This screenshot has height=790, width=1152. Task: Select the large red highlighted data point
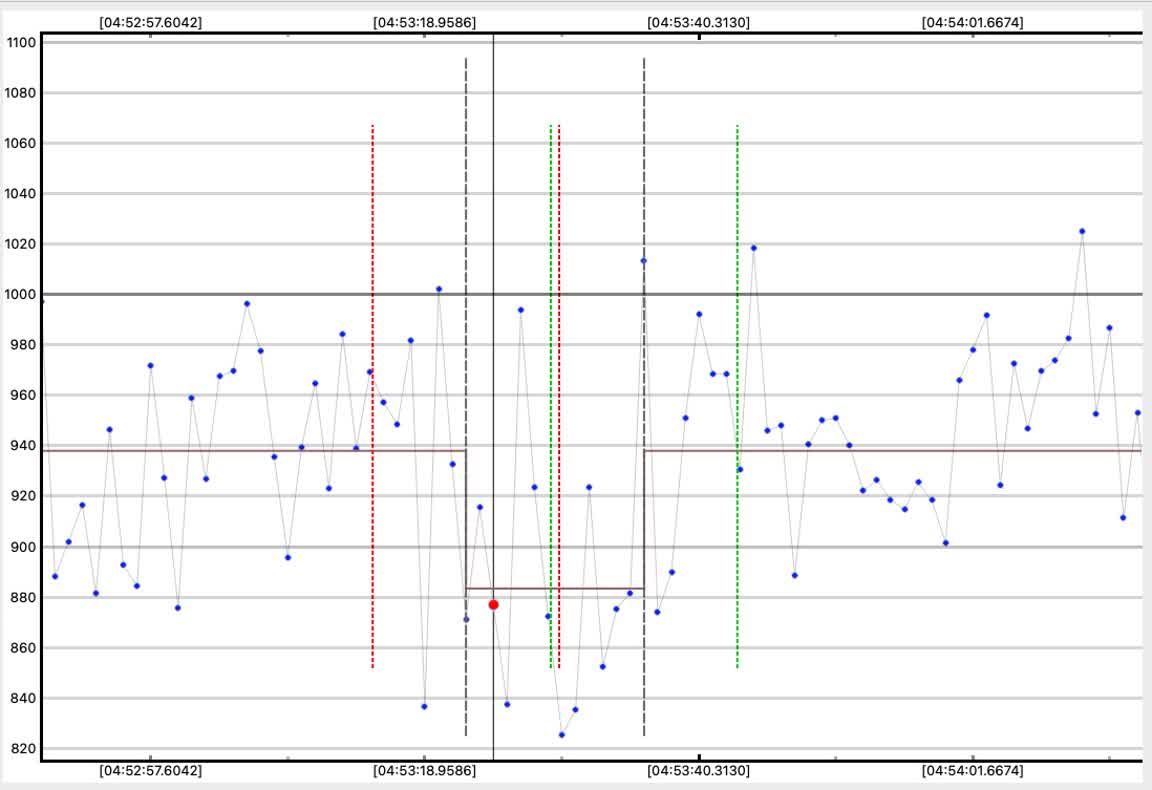point(494,605)
